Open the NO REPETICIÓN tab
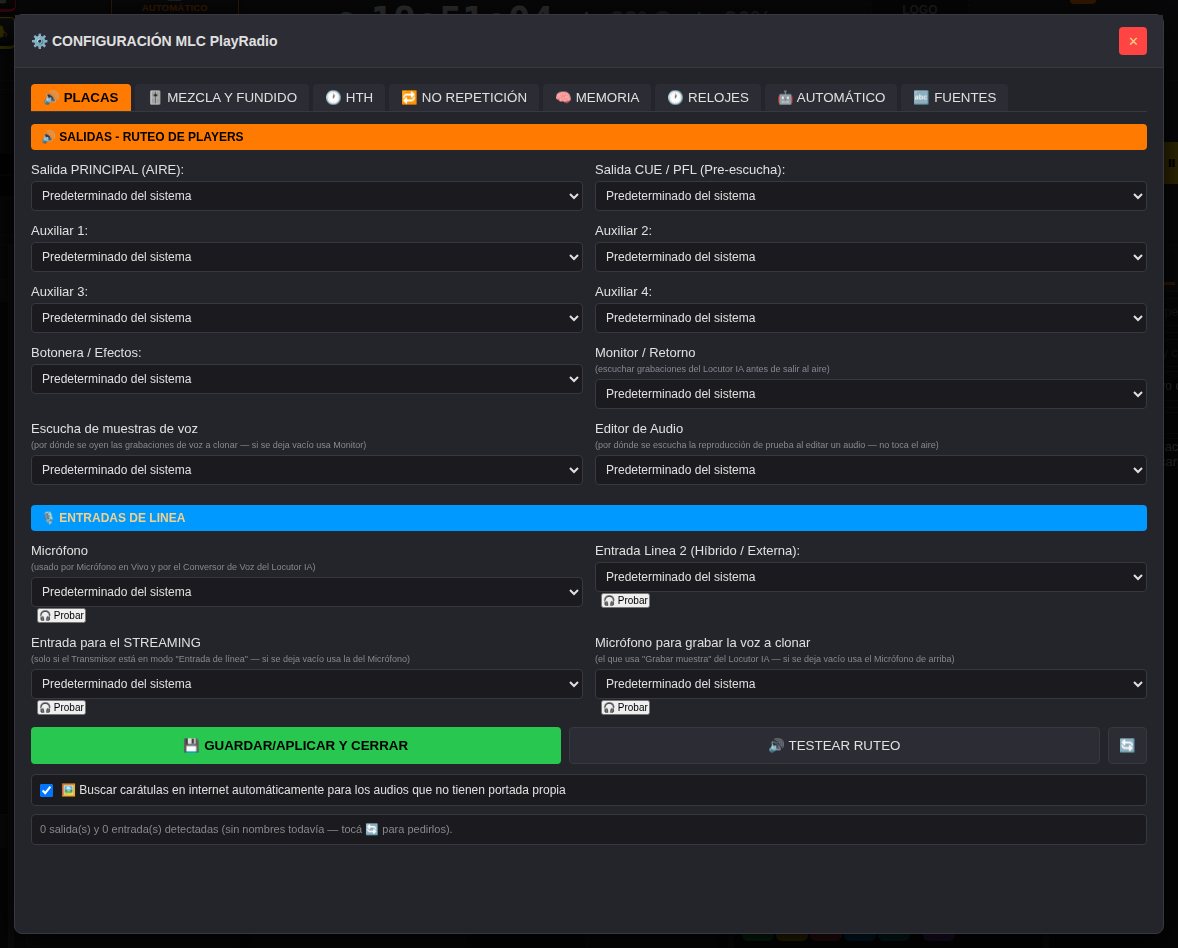The image size is (1178, 948). [x=464, y=98]
